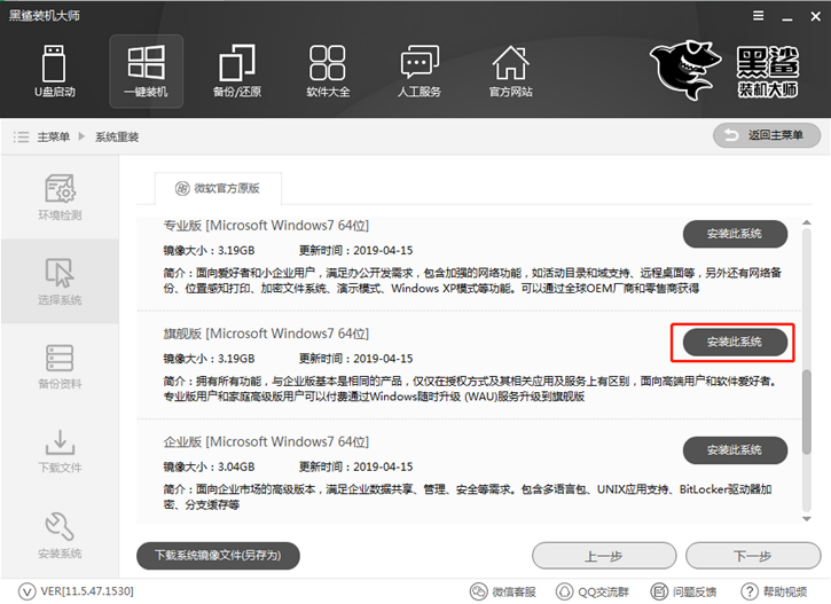Install 旗舰版 Windows7 64位 system
The width and height of the screenshot is (831, 604).
(x=734, y=341)
